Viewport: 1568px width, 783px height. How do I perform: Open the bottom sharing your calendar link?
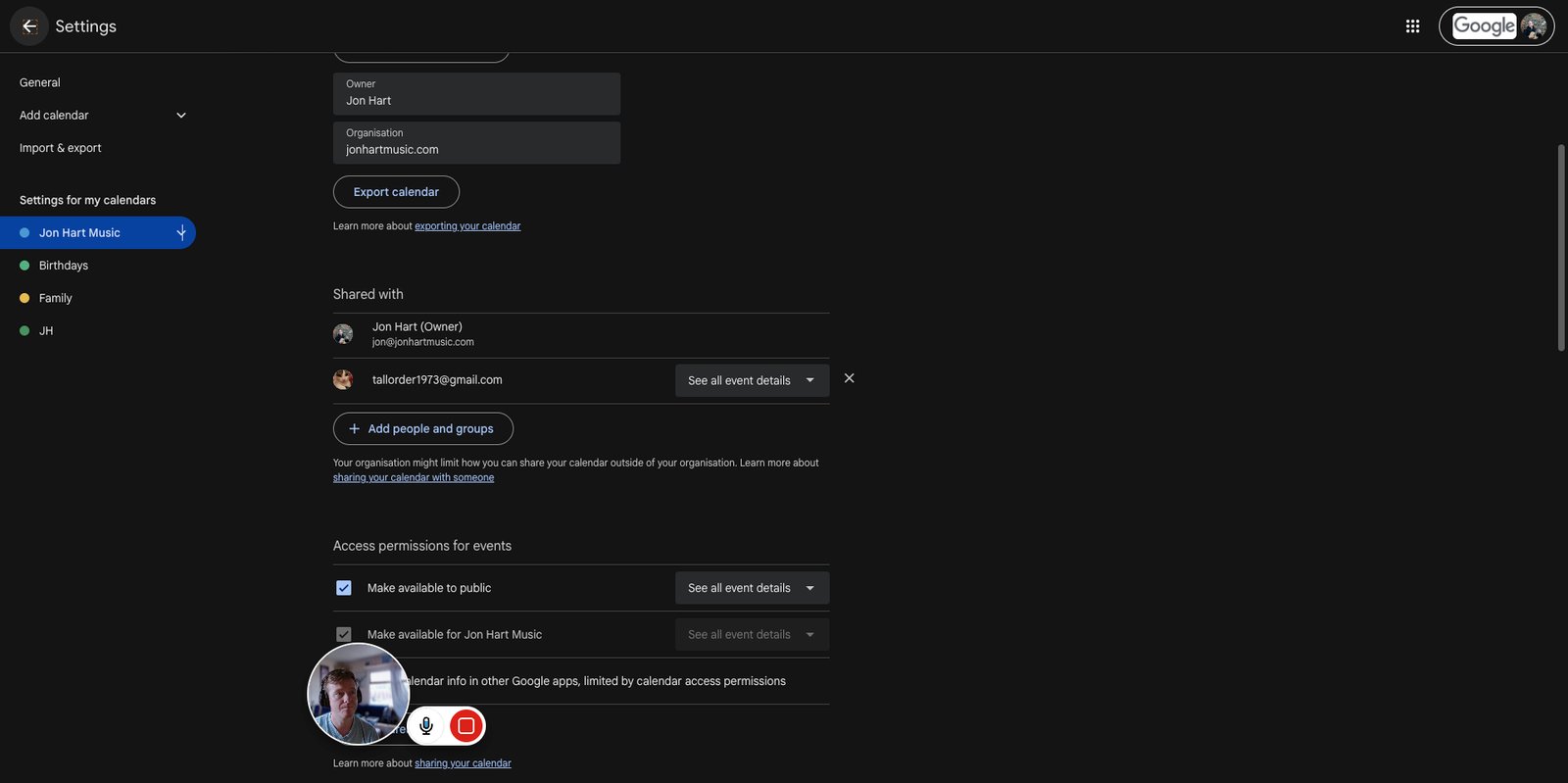pos(463,763)
